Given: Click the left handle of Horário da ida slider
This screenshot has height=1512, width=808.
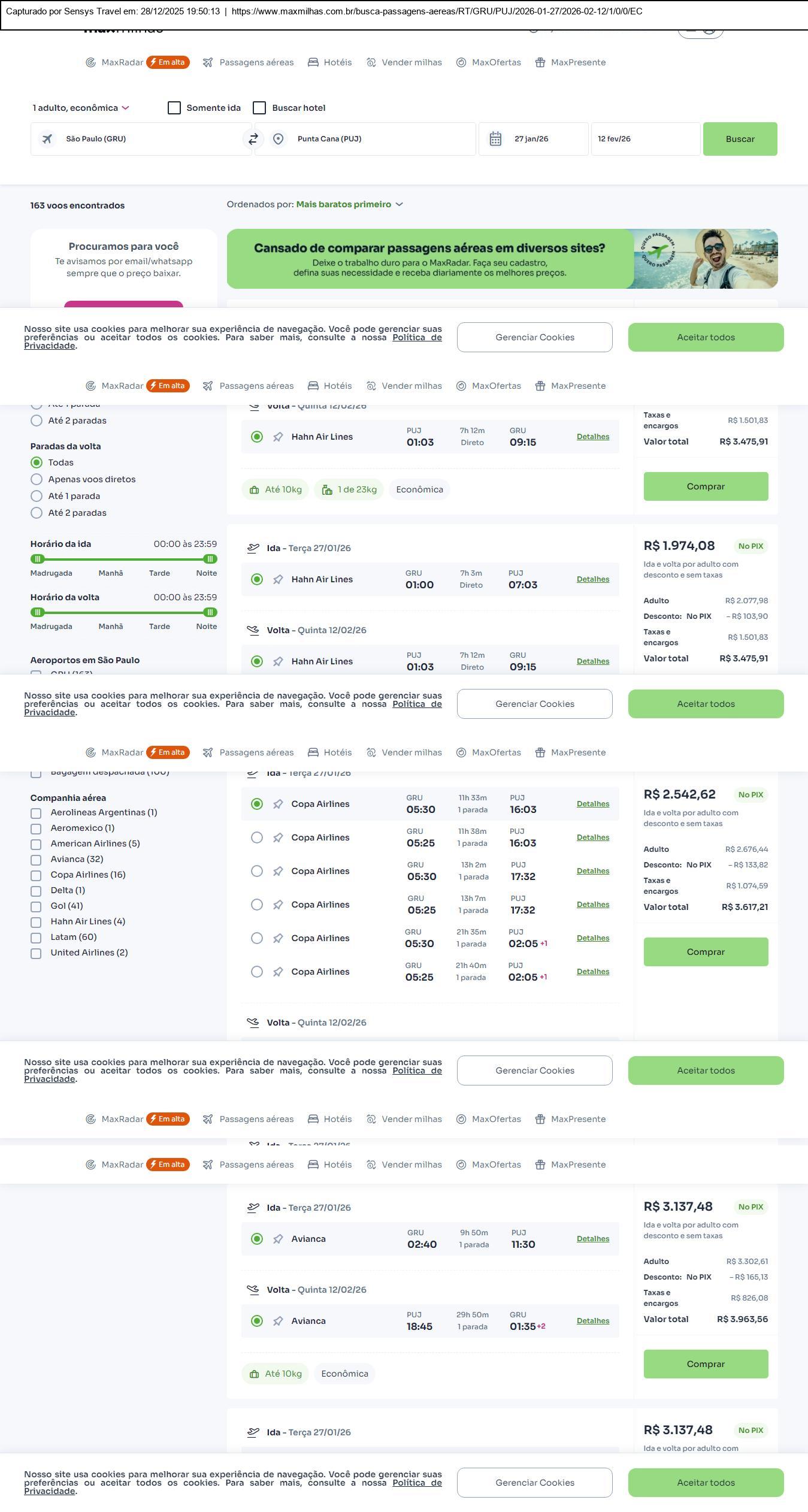Looking at the screenshot, I should click(38, 559).
